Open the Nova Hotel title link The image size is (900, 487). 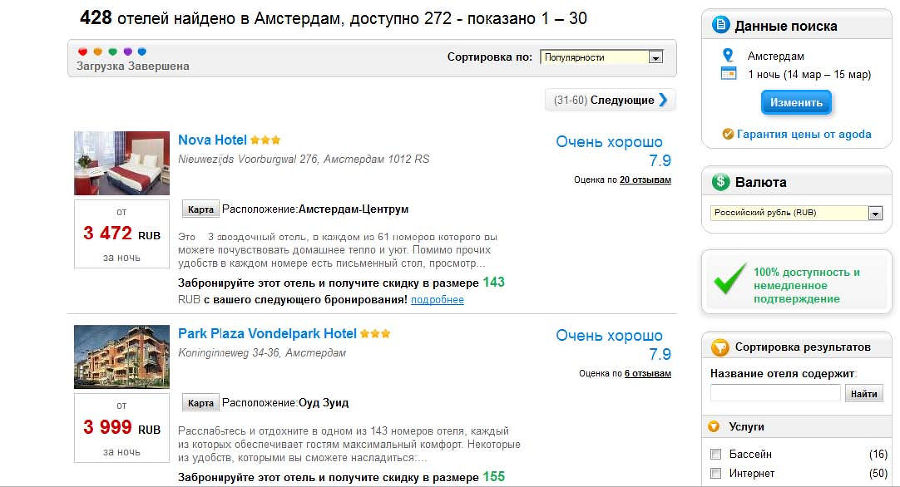(212, 140)
